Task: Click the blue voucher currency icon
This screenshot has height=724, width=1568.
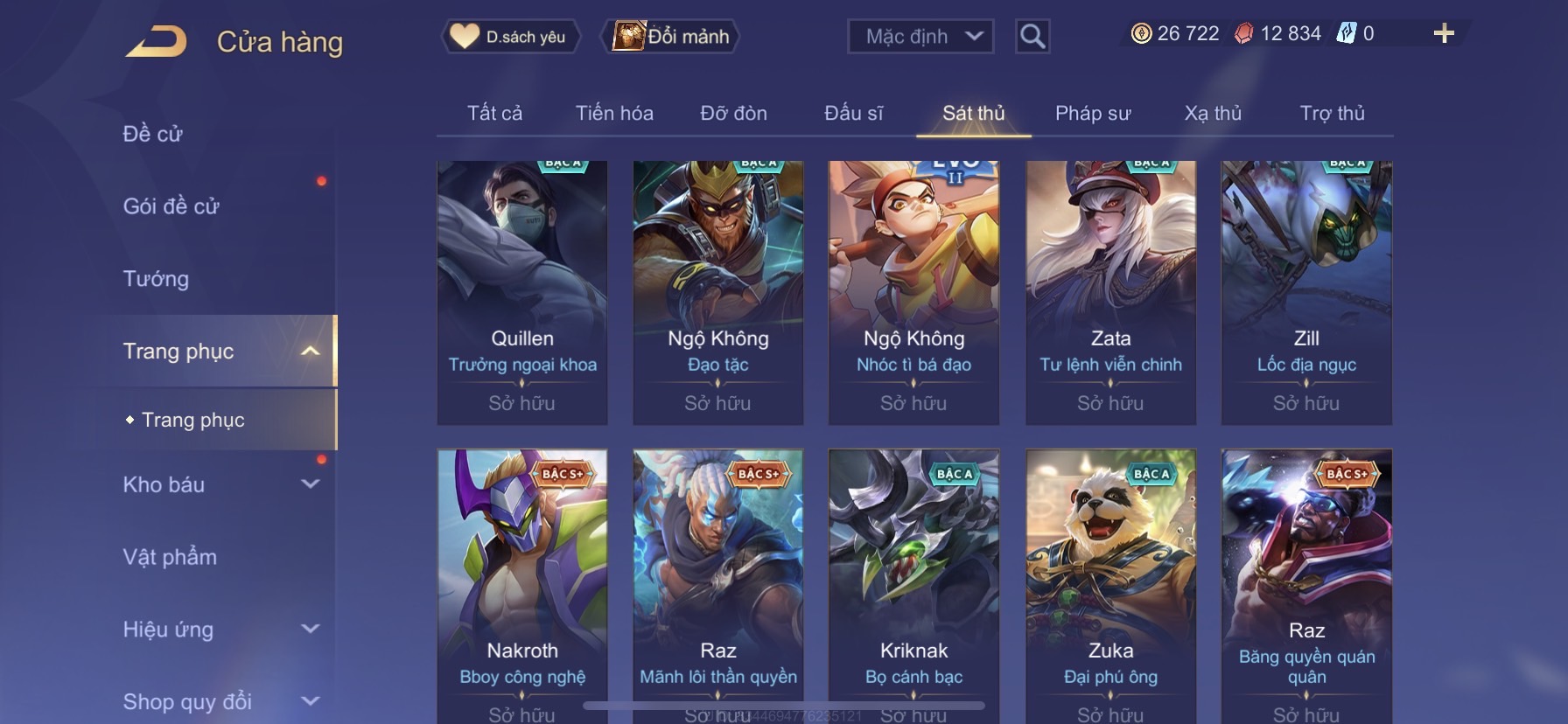Action: [x=1347, y=33]
